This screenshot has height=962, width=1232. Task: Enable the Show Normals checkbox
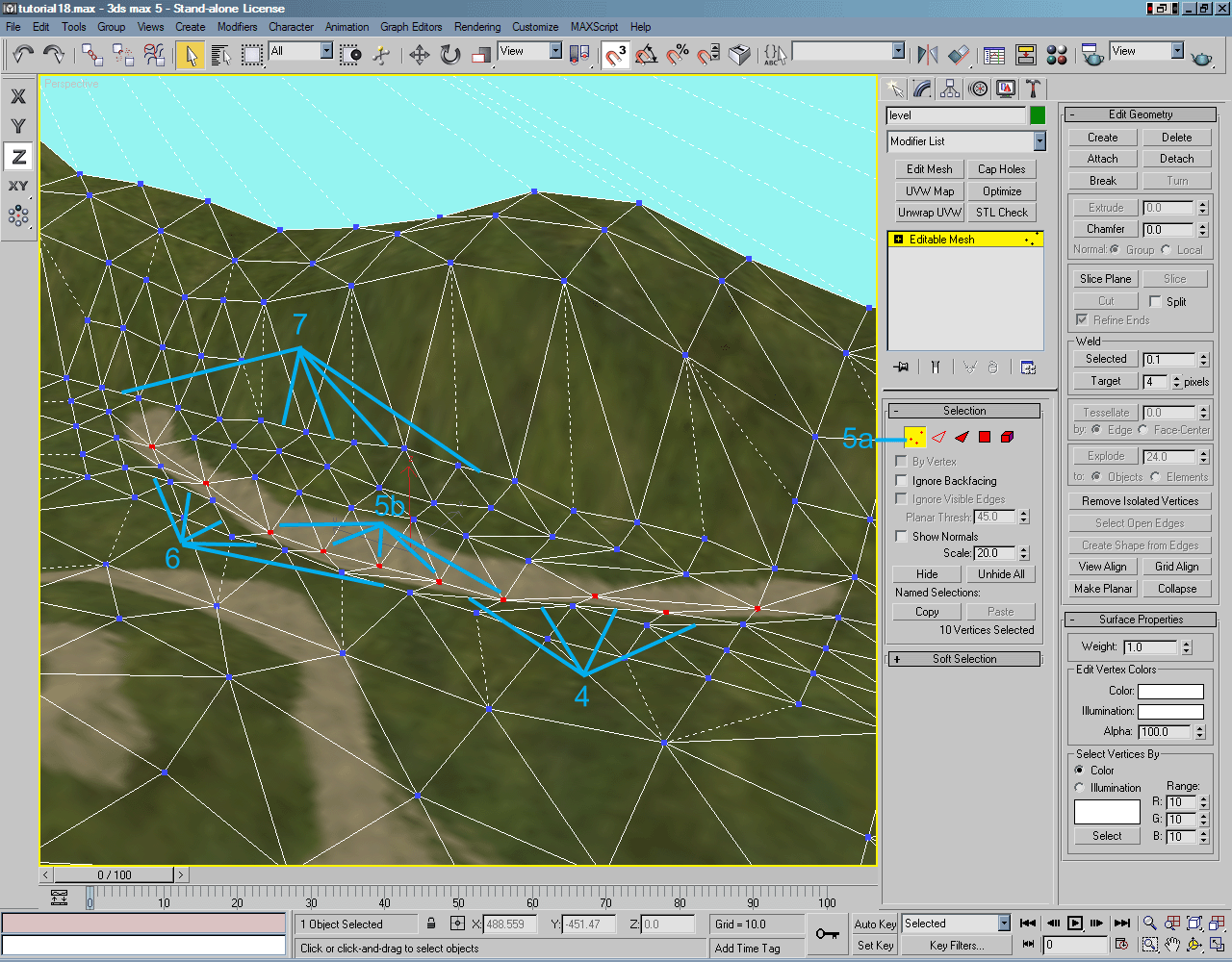(901, 537)
